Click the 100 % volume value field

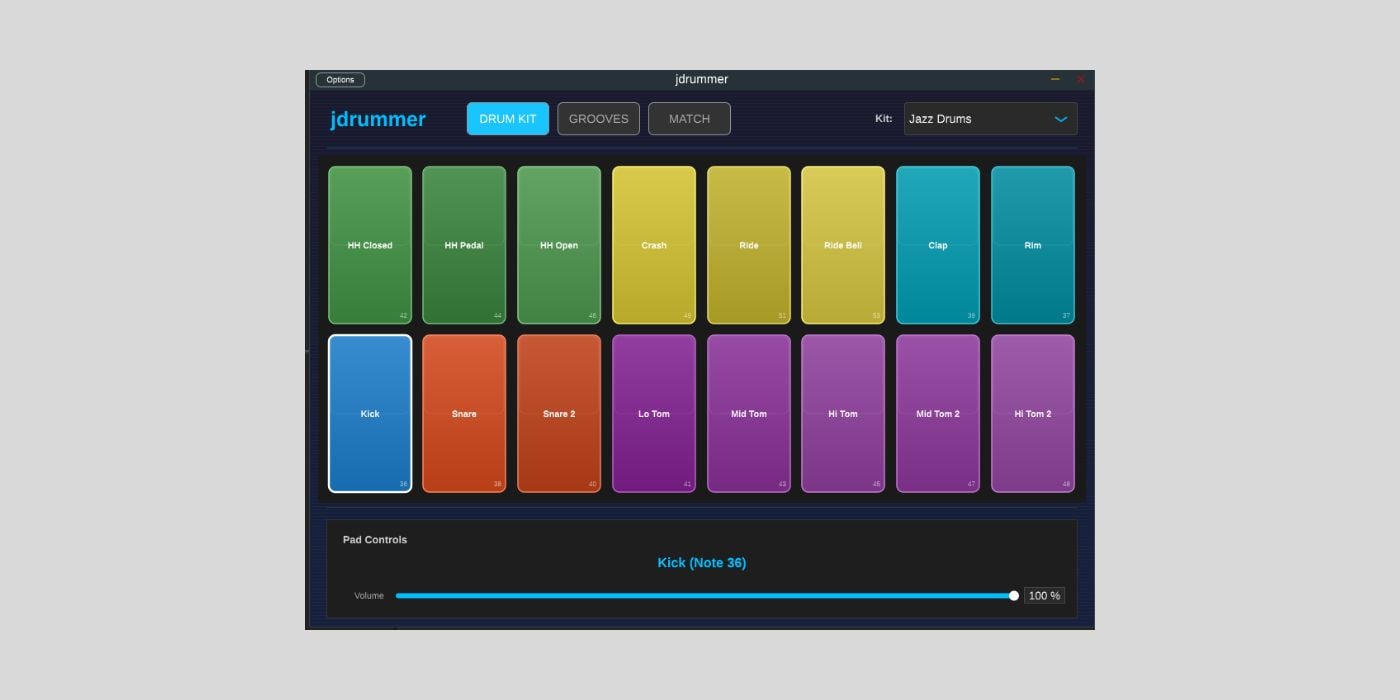pyautogui.click(x=1044, y=596)
